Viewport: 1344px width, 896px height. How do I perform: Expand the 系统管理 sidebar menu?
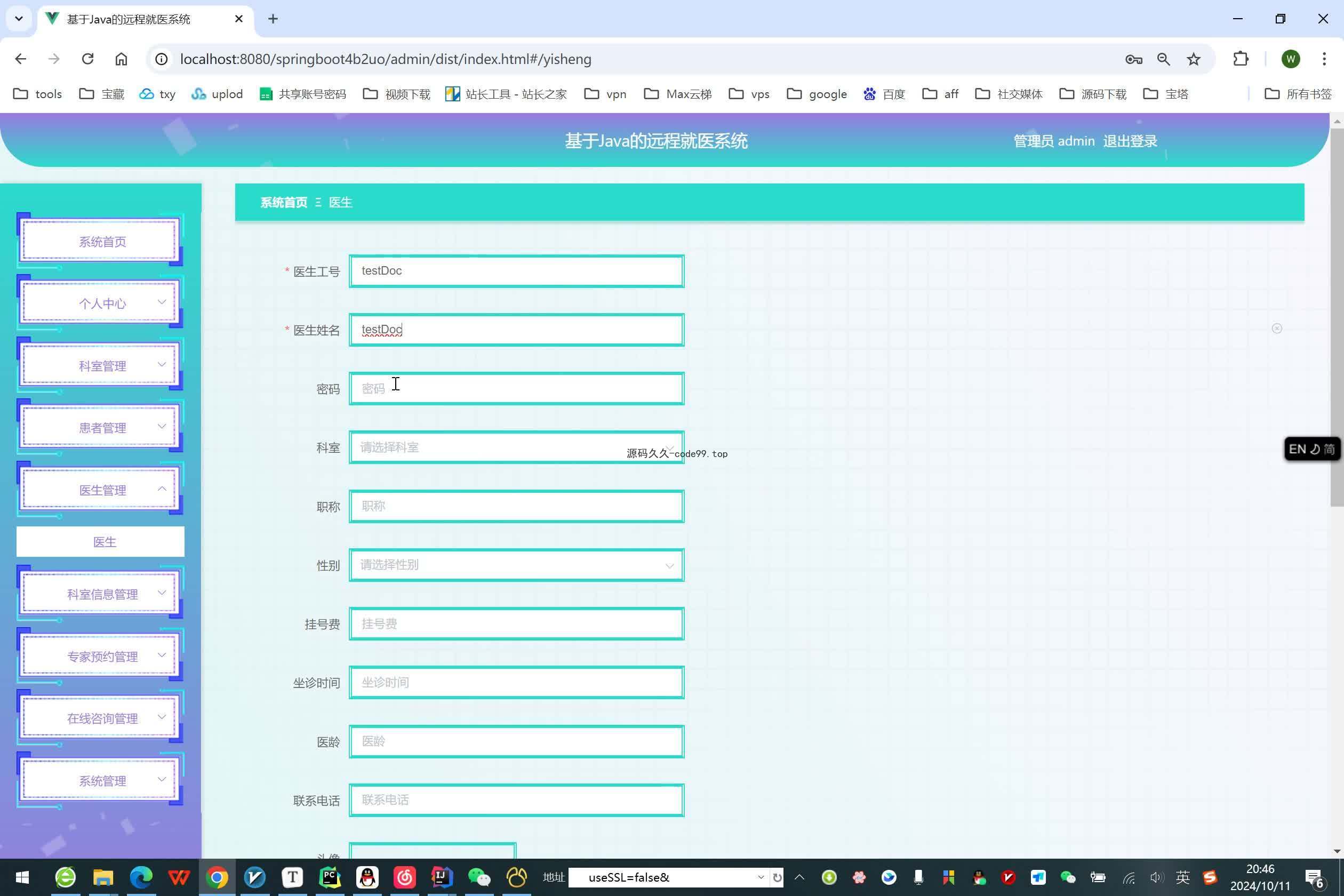click(100, 781)
